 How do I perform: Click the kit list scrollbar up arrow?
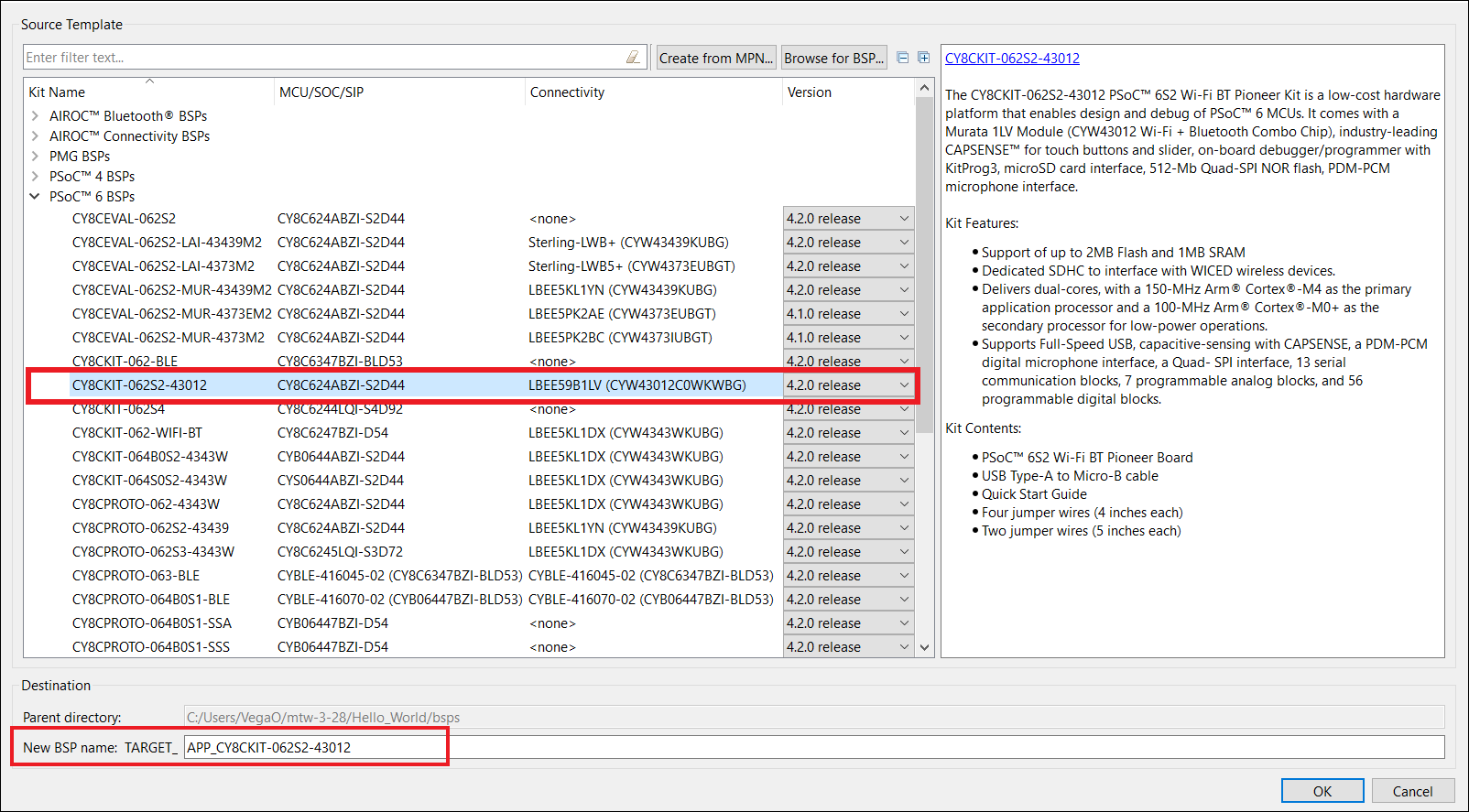pyautogui.click(x=924, y=88)
